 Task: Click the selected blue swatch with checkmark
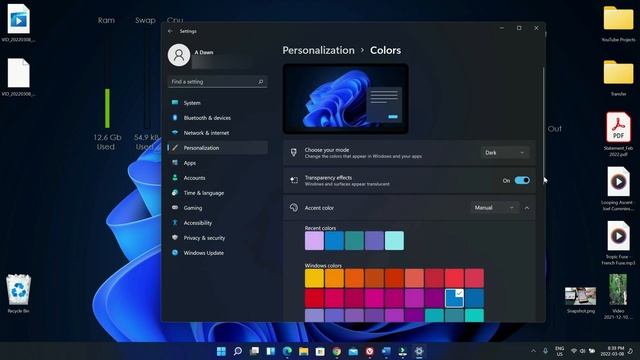(454, 298)
